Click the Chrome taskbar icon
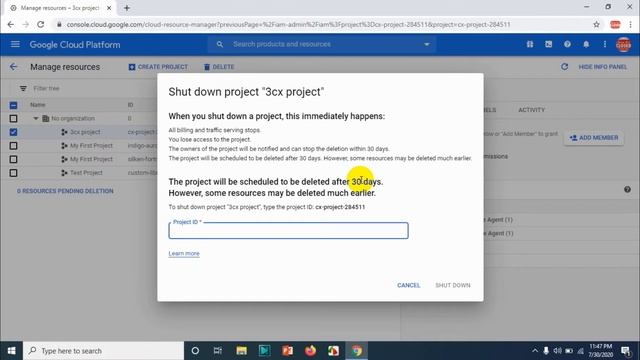The height and width of the screenshot is (360, 640). point(357,351)
